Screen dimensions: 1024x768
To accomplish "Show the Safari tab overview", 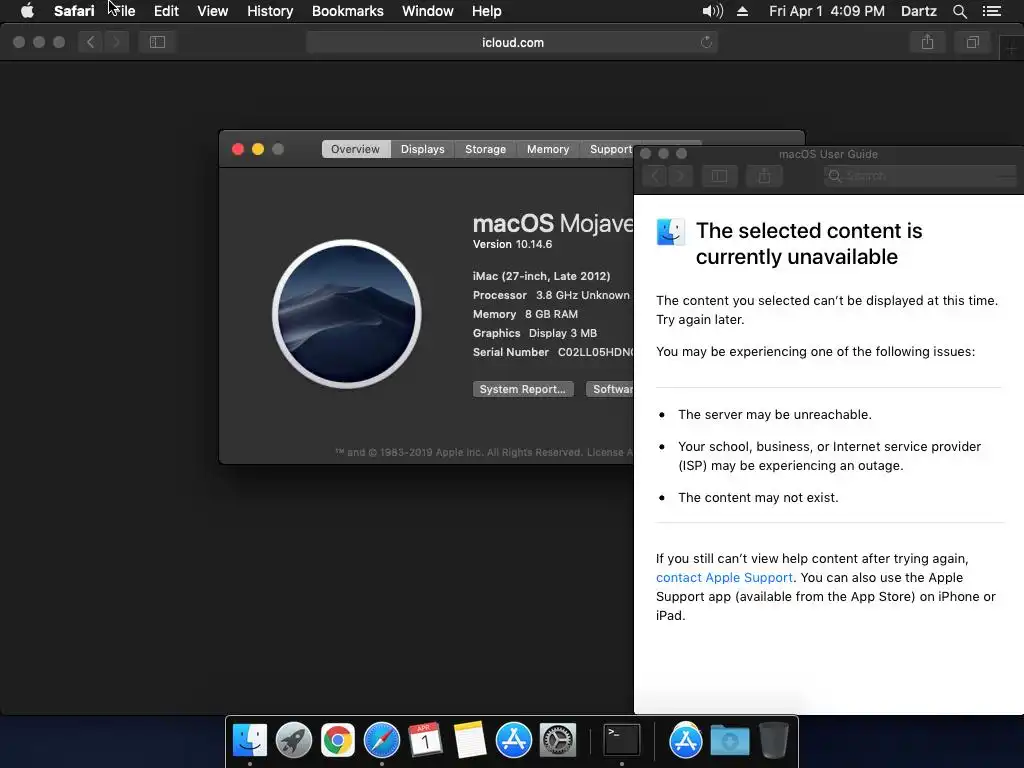I will point(972,42).
